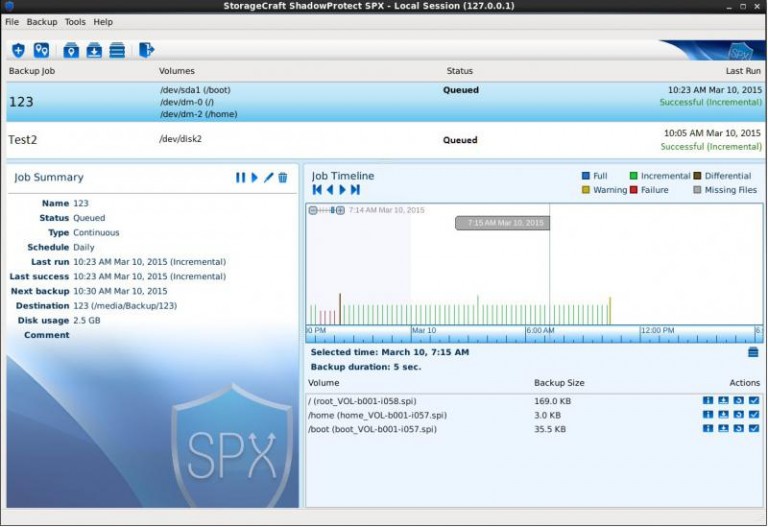Screen dimensions: 768x527
Task: Open the Tools menu
Action: click(75, 22)
